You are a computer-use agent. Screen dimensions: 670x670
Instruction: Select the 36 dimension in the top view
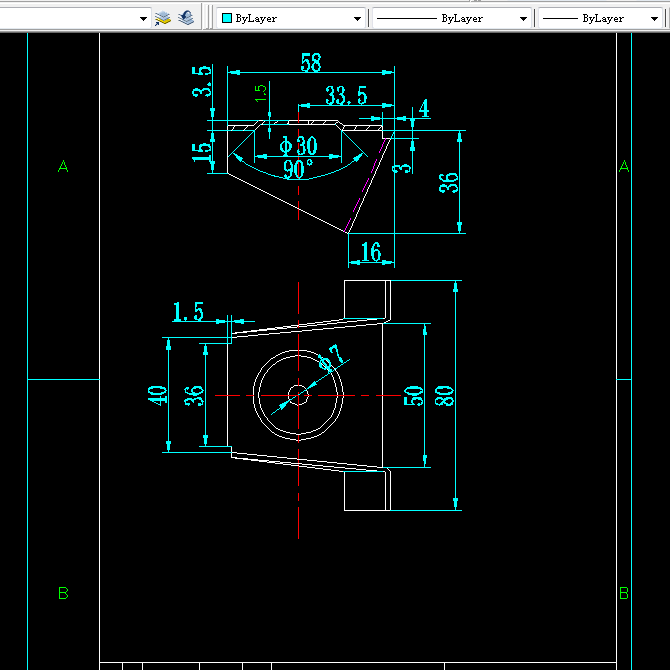(449, 183)
